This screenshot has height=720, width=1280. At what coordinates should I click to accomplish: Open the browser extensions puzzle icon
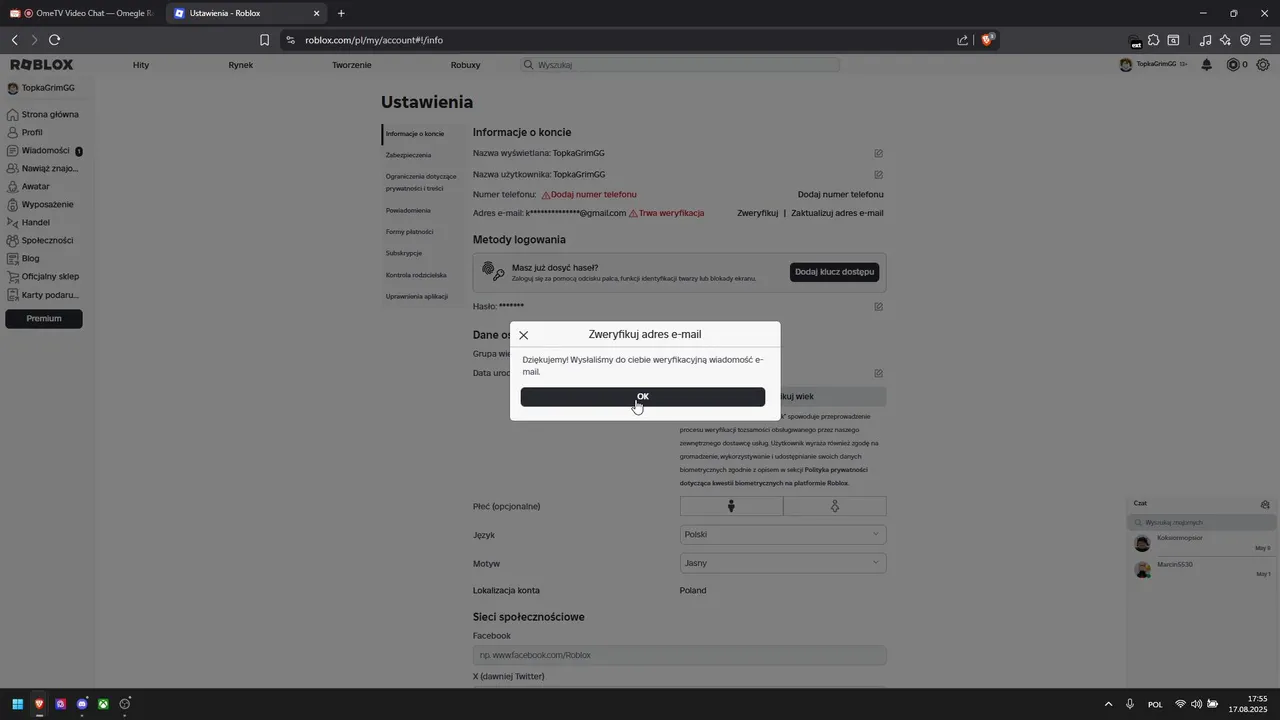[x=1153, y=40]
